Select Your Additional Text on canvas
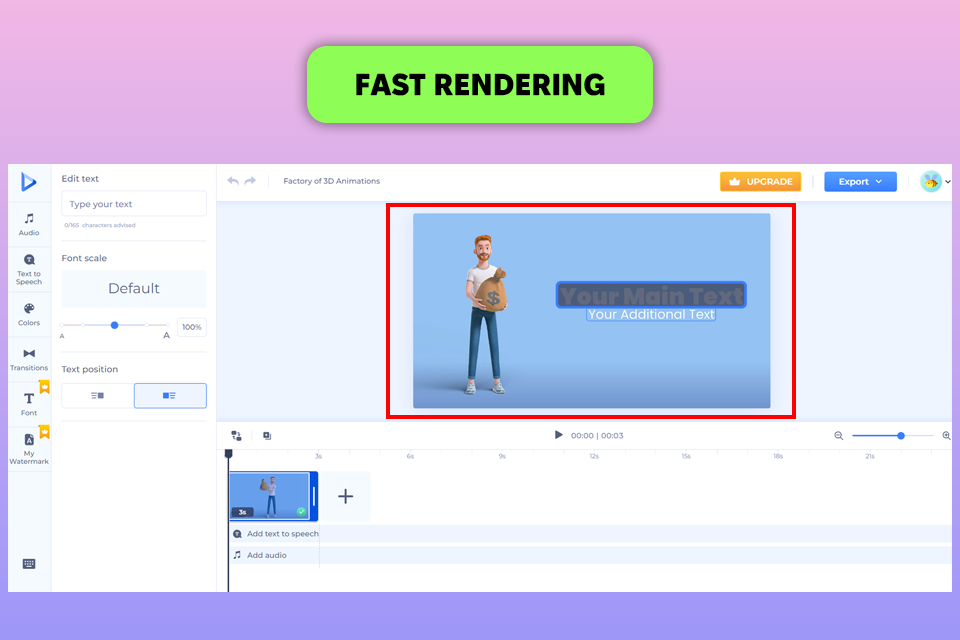The height and width of the screenshot is (640, 960). click(x=651, y=314)
